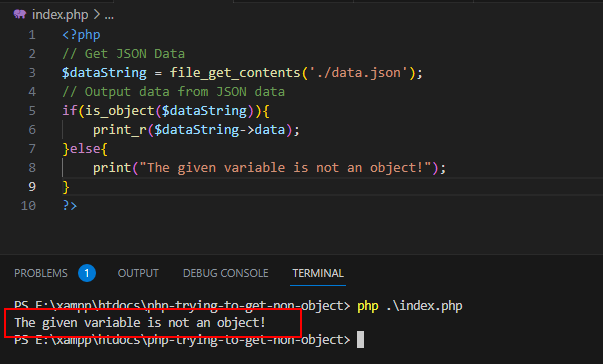This screenshot has height=364, width=603.
Task: Click the terminal cursor at the last prompt
Action: [x=360, y=340]
